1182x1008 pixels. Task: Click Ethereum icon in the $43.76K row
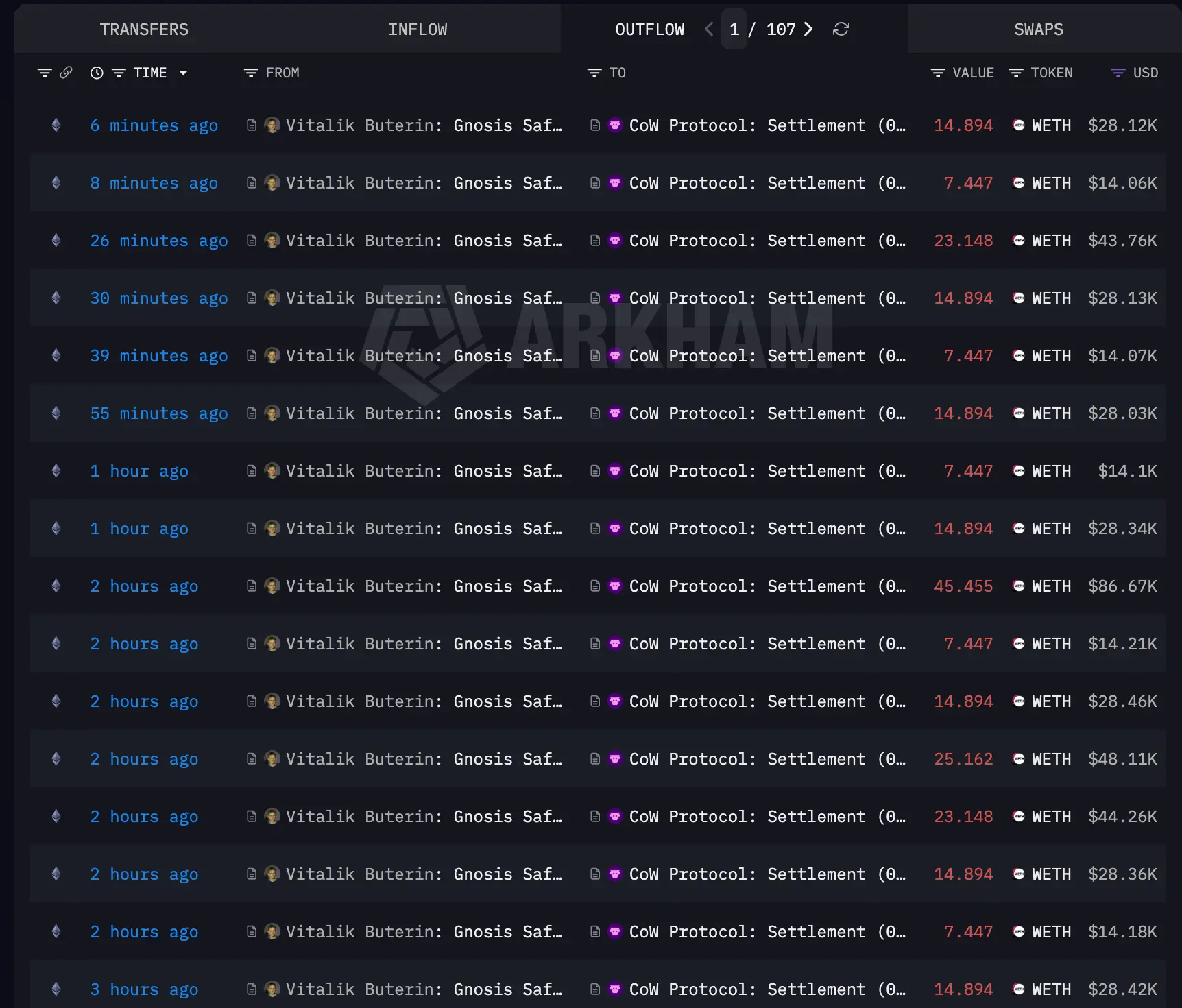[x=56, y=240]
